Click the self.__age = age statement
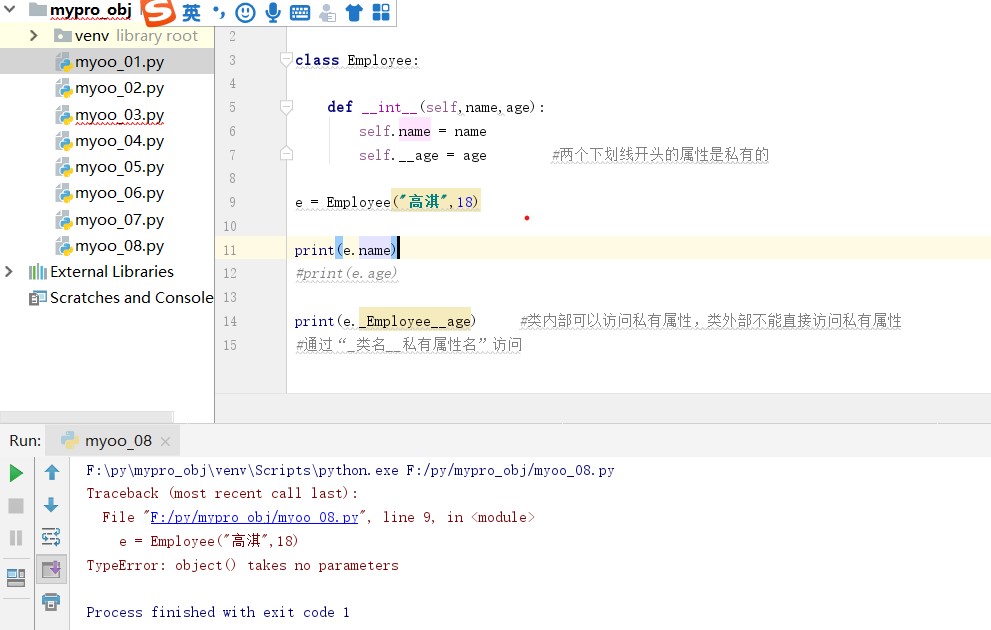The width and height of the screenshot is (991, 630). click(x=422, y=155)
